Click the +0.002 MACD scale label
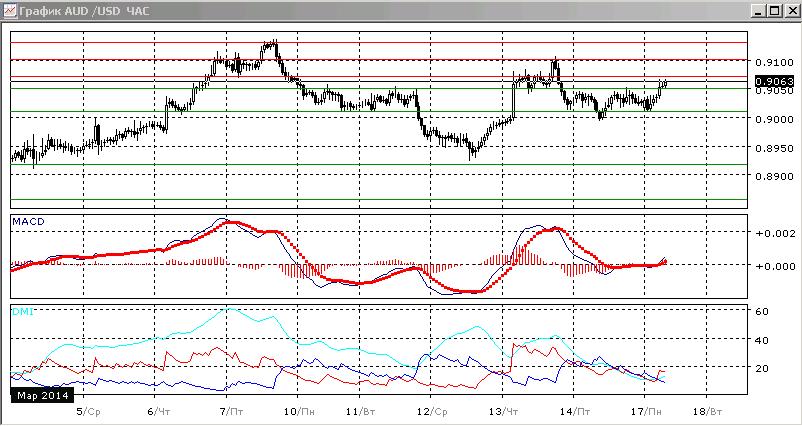Image resolution: width=802 pixels, height=426 pixels. (x=772, y=233)
